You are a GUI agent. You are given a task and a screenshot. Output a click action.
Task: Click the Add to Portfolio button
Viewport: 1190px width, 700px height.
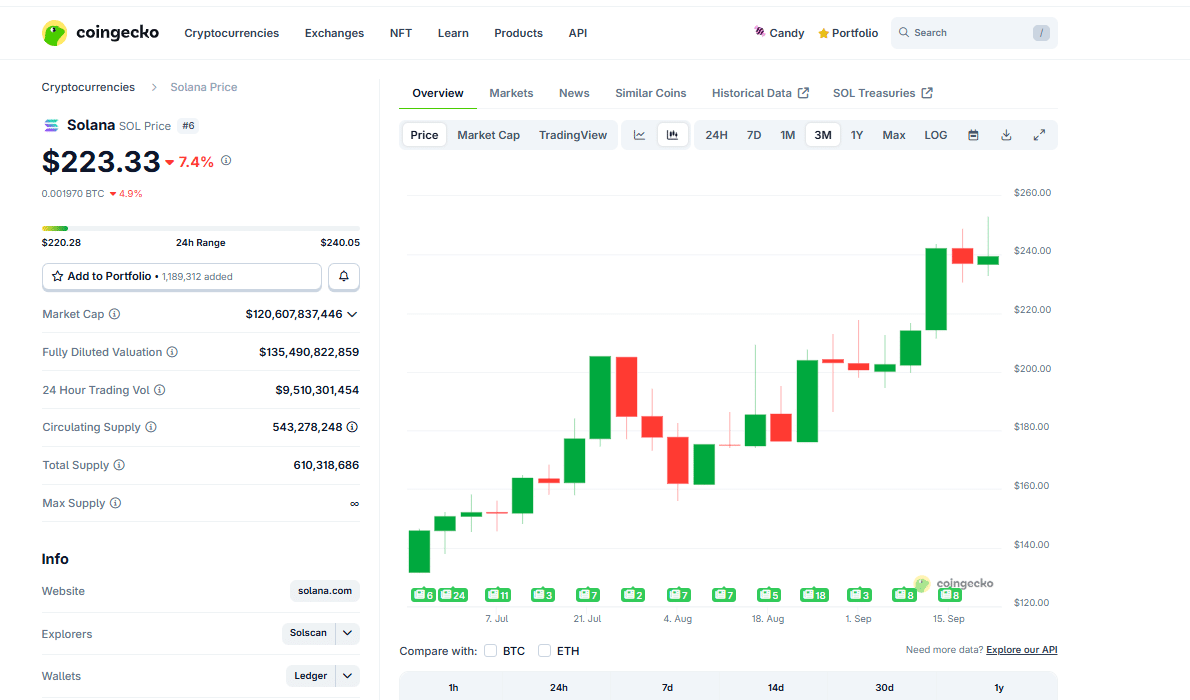(x=181, y=276)
